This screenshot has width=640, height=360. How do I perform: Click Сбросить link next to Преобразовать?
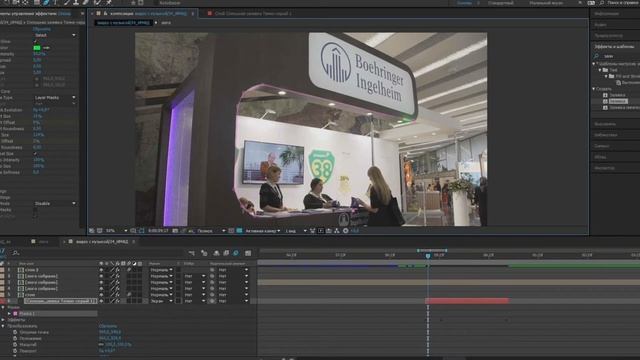[x=108, y=326]
